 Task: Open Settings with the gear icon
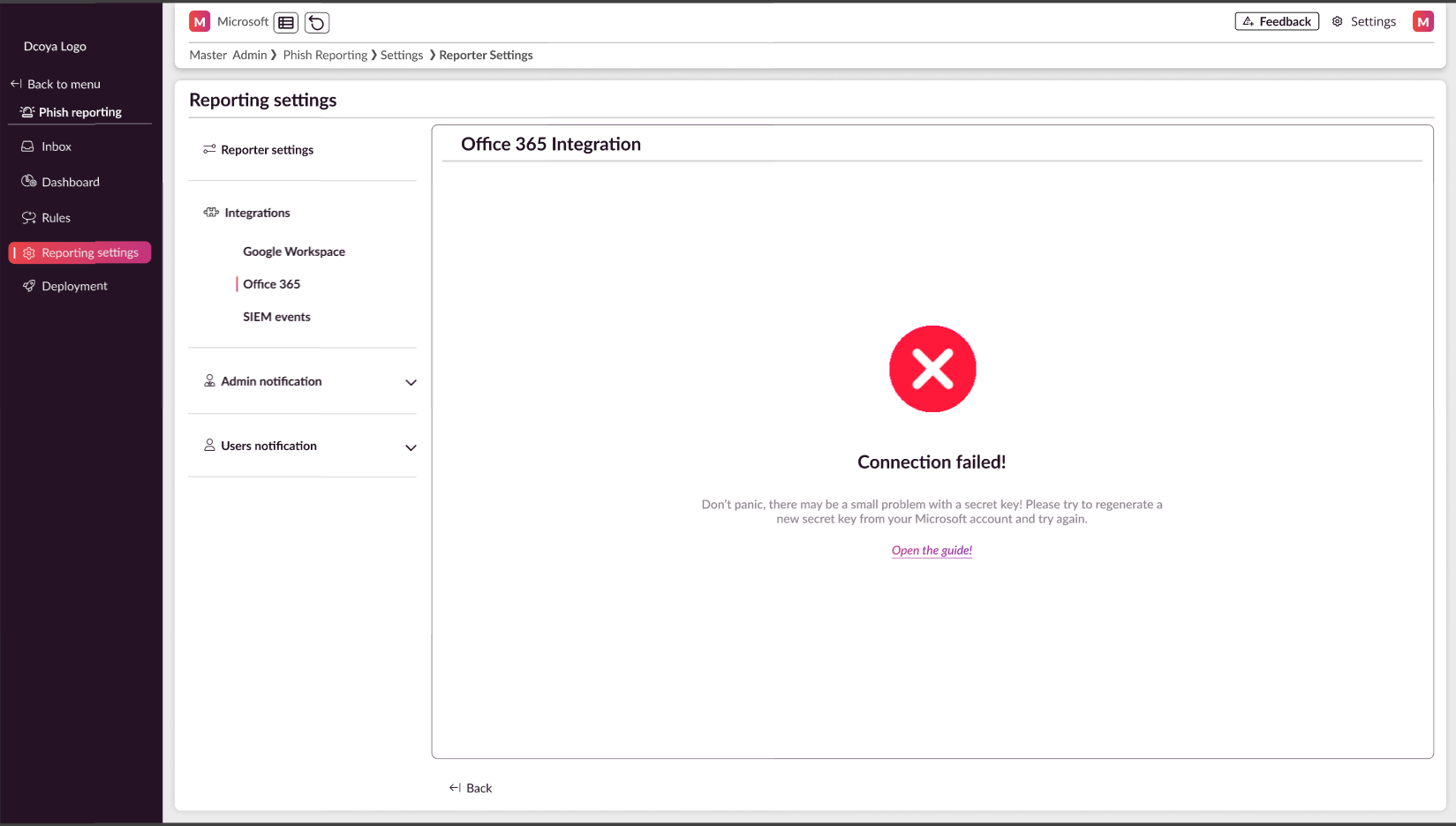[1364, 22]
